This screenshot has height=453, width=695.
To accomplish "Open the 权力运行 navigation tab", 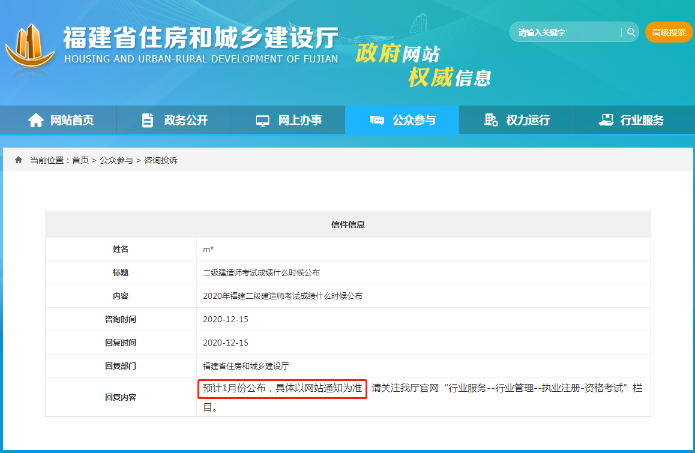I will 515,120.
